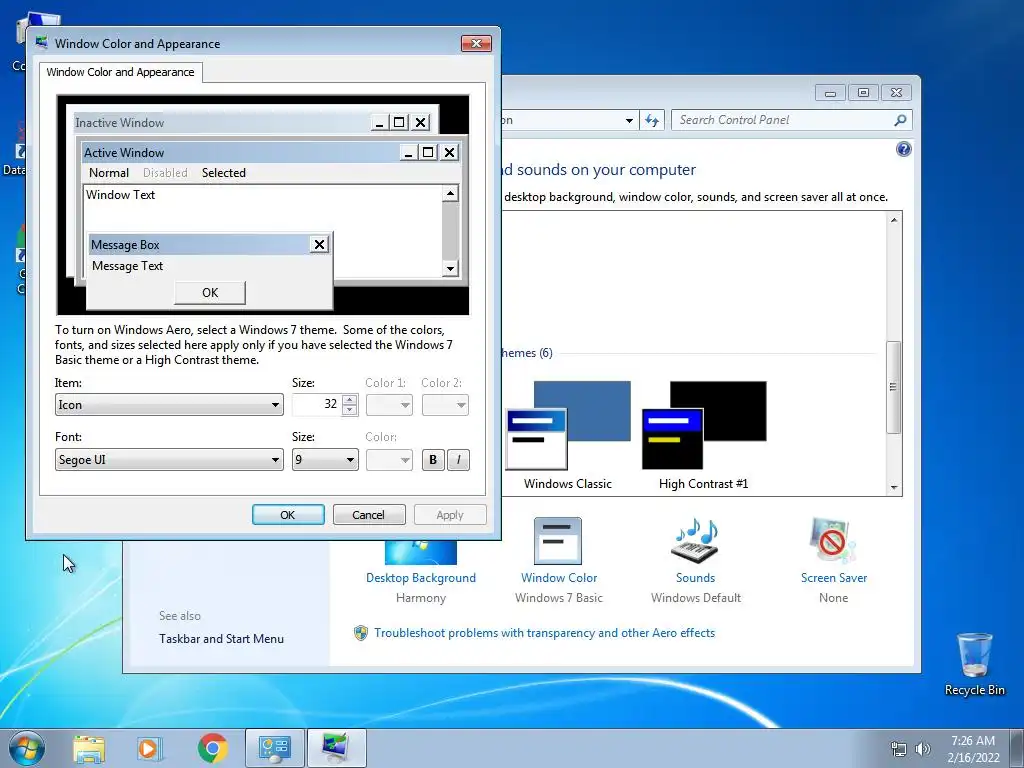The height and width of the screenshot is (768, 1024).
Task: Open Desktop Background link in Personalization
Action: click(x=421, y=578)
